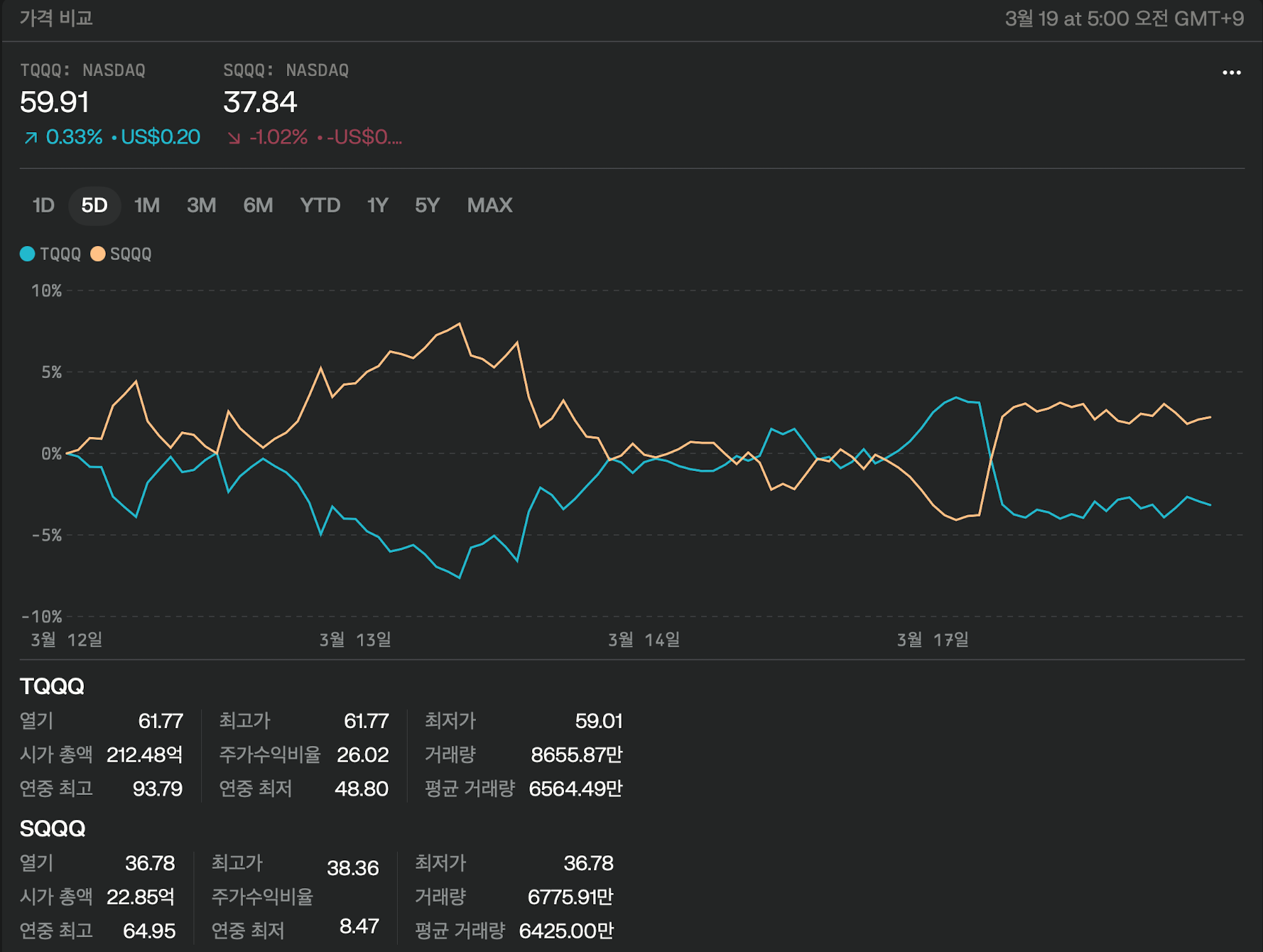Click the 3월 19 at 5:00 timestamp
This screenshot has width=1263, height=952.
click(1124, 18)
